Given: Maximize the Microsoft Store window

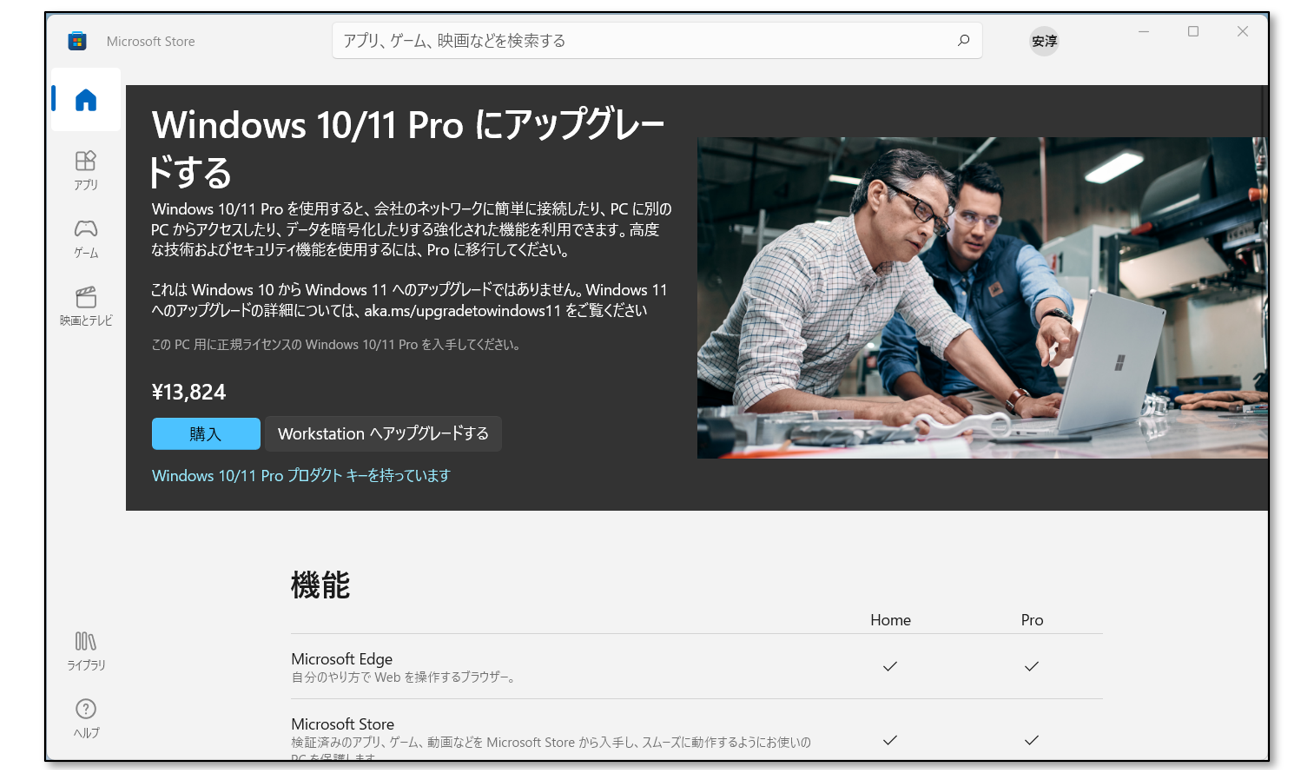Looking at the screenshot, I should click(1193, 32).
